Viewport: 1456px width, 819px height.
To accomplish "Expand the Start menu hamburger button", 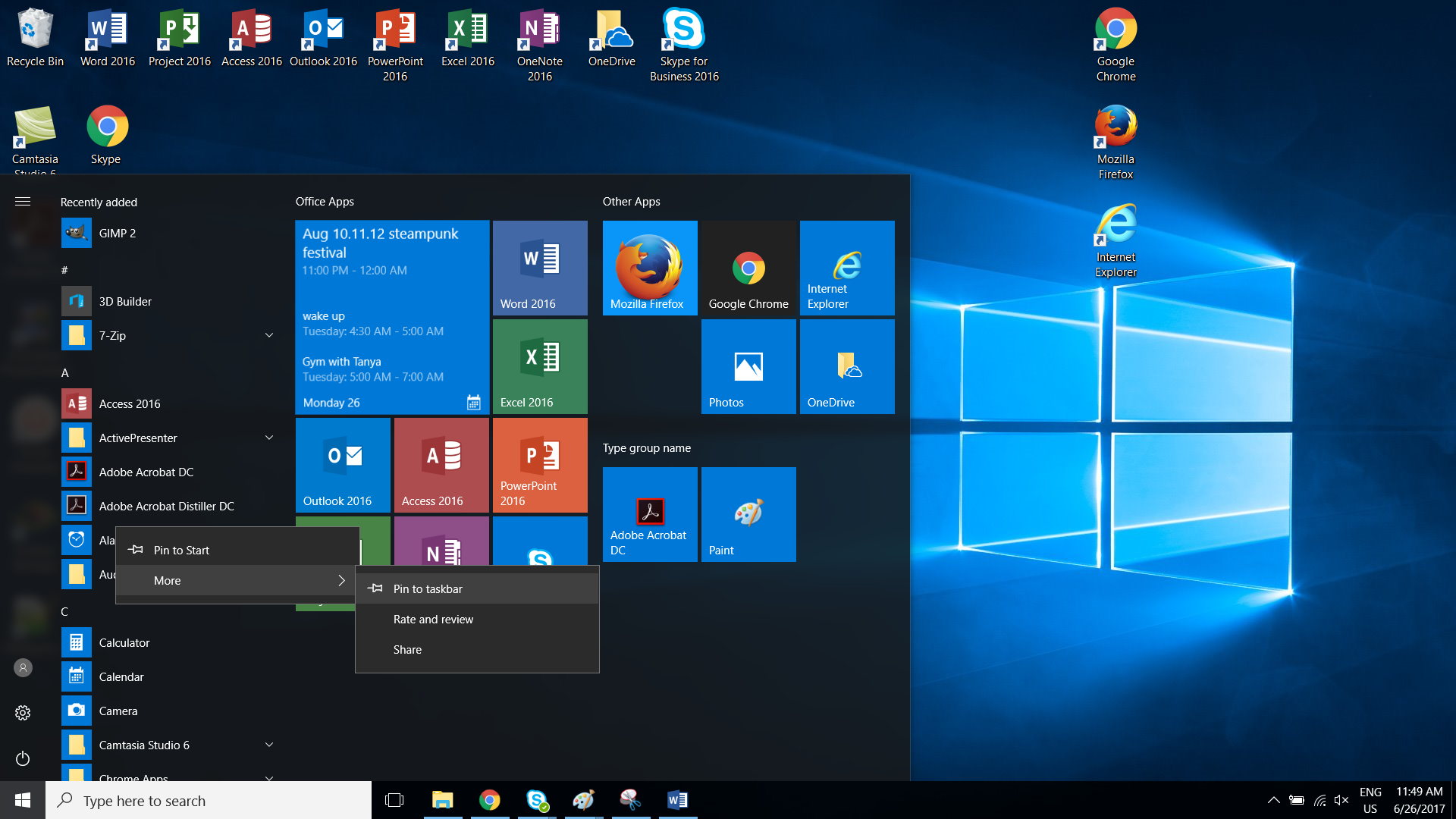I will point(23,201).
